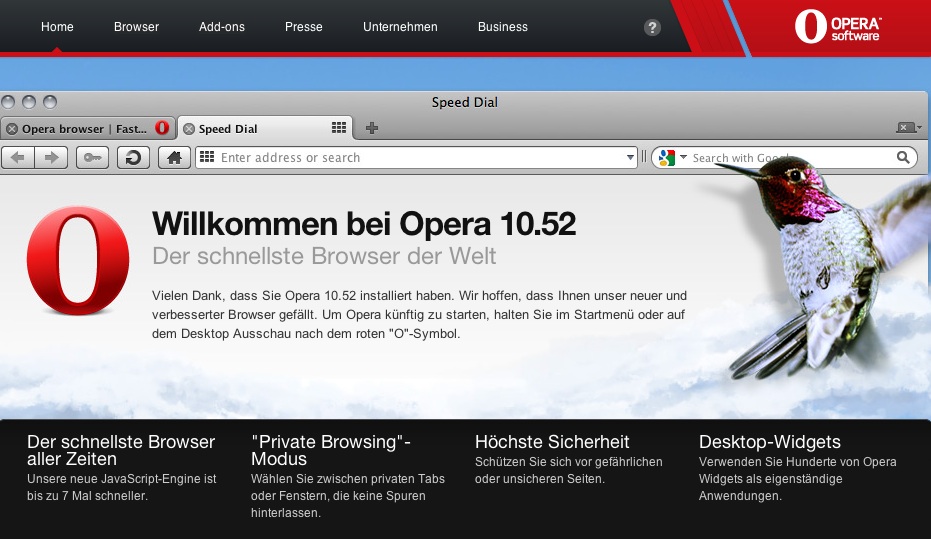The height and width of the screenshot is (539, 931).
Task: Click text 'Unsere neue JavaScript-Engine ist'
Action: [122, 479]
